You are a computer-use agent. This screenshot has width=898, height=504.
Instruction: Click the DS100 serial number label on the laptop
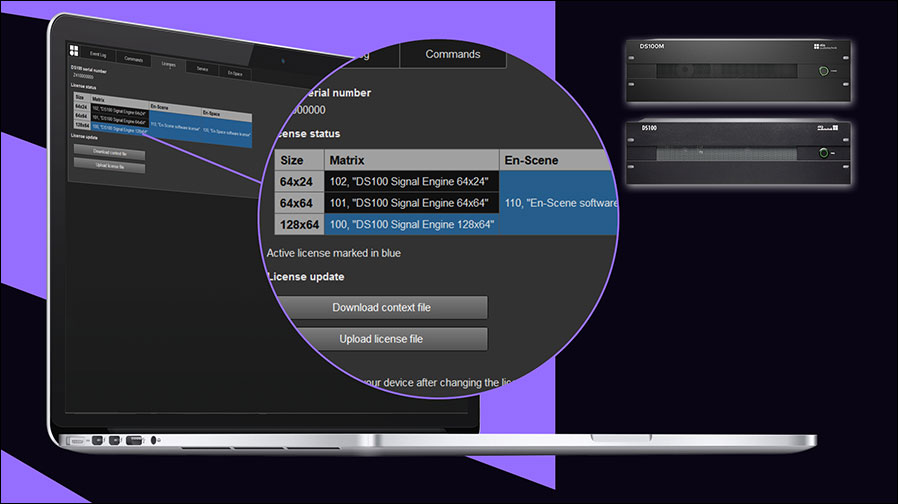coord(89,69)
